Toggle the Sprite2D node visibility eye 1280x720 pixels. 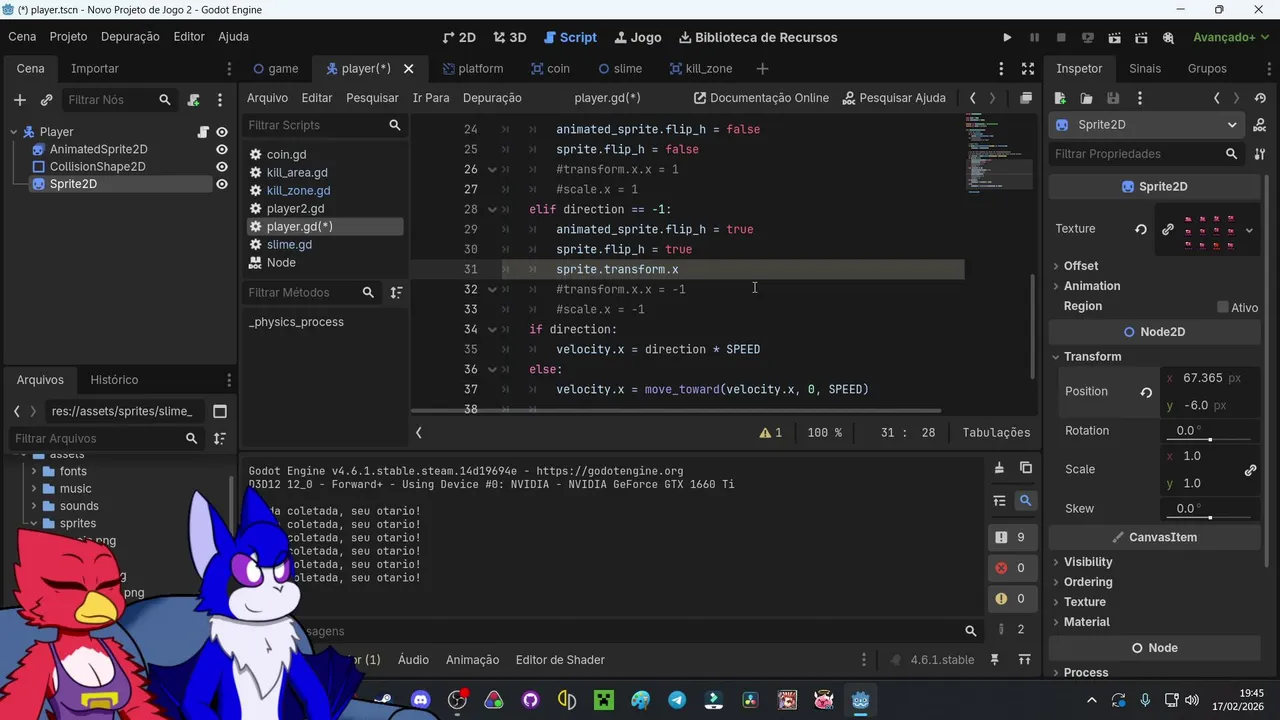point(222,184)
